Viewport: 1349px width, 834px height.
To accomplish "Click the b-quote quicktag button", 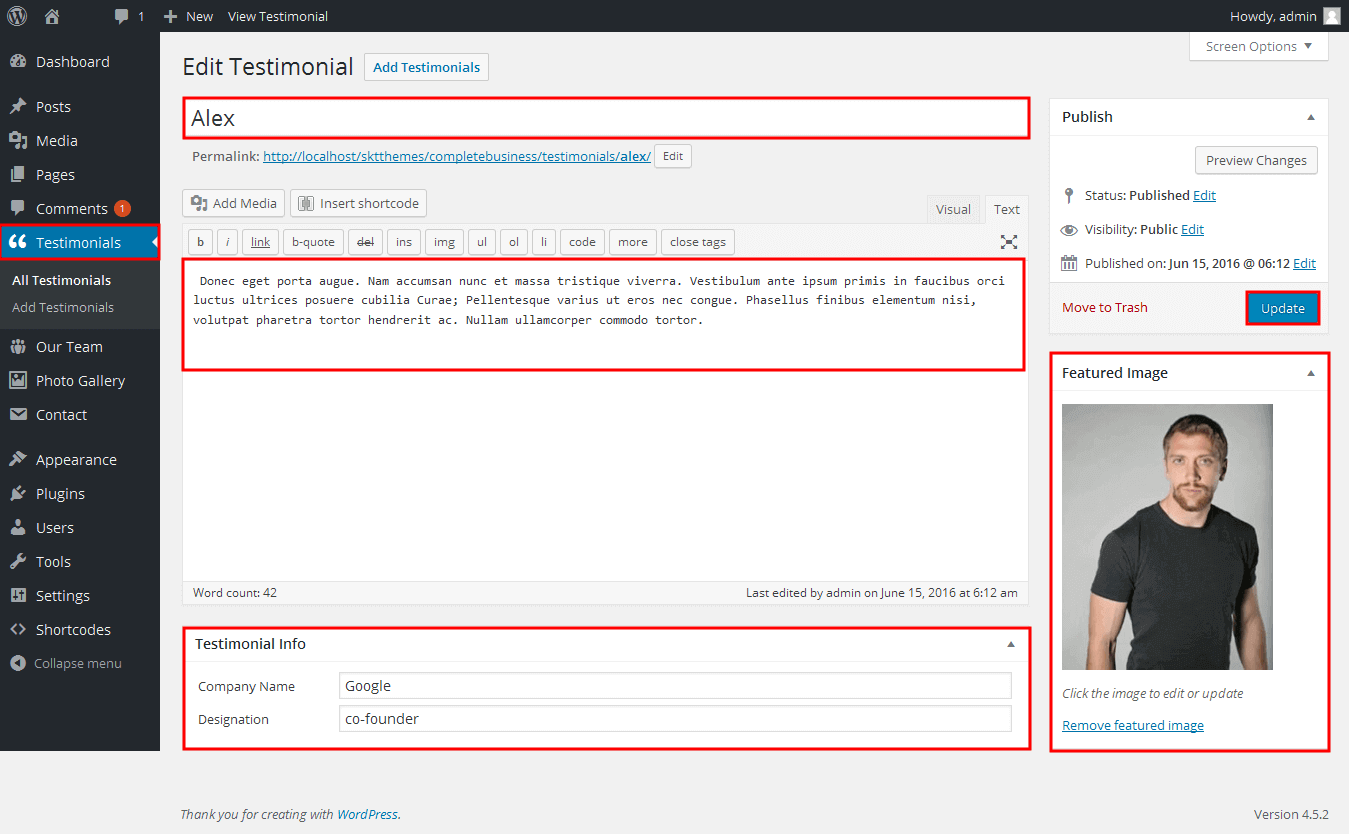I will (314, 242).
